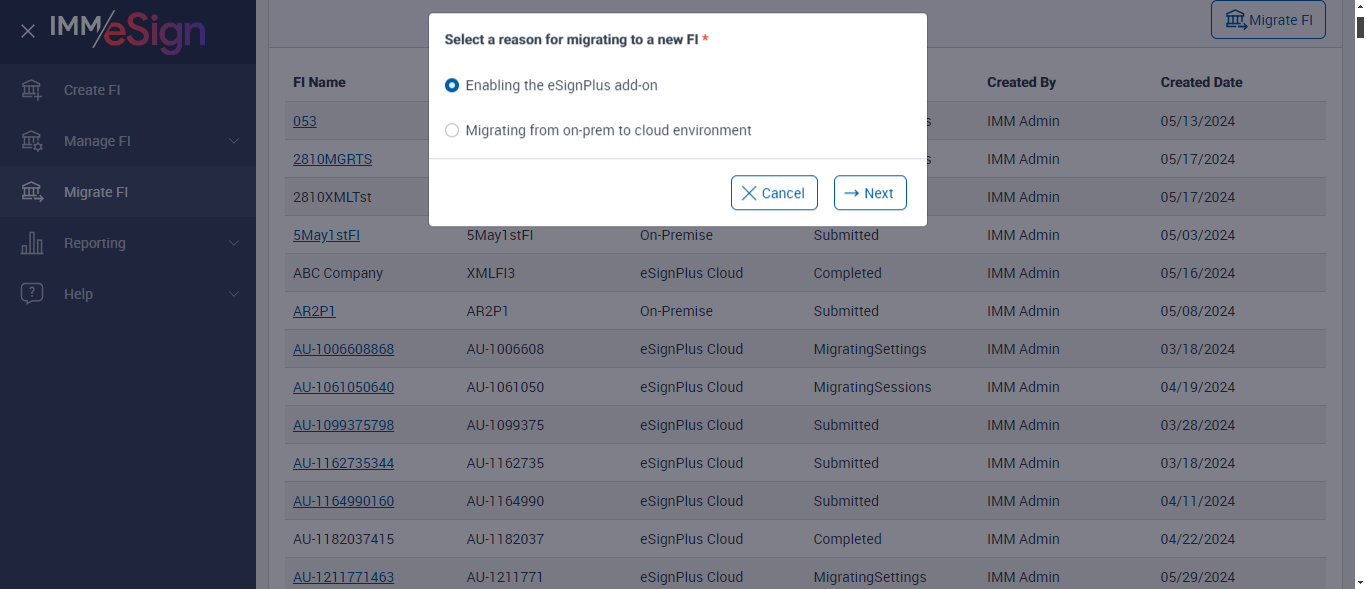This screenshot has width=1366, height=589.
Task: Expand the Reporting submenu chevron
Action: point(234,243)
